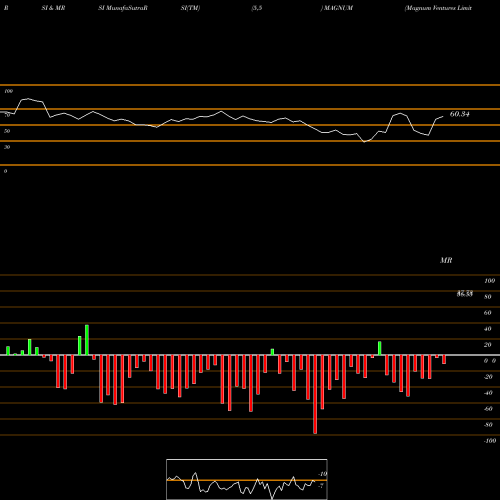
Task: Click the 100 axis label on the MR chart
Action: tap(490, 281)
